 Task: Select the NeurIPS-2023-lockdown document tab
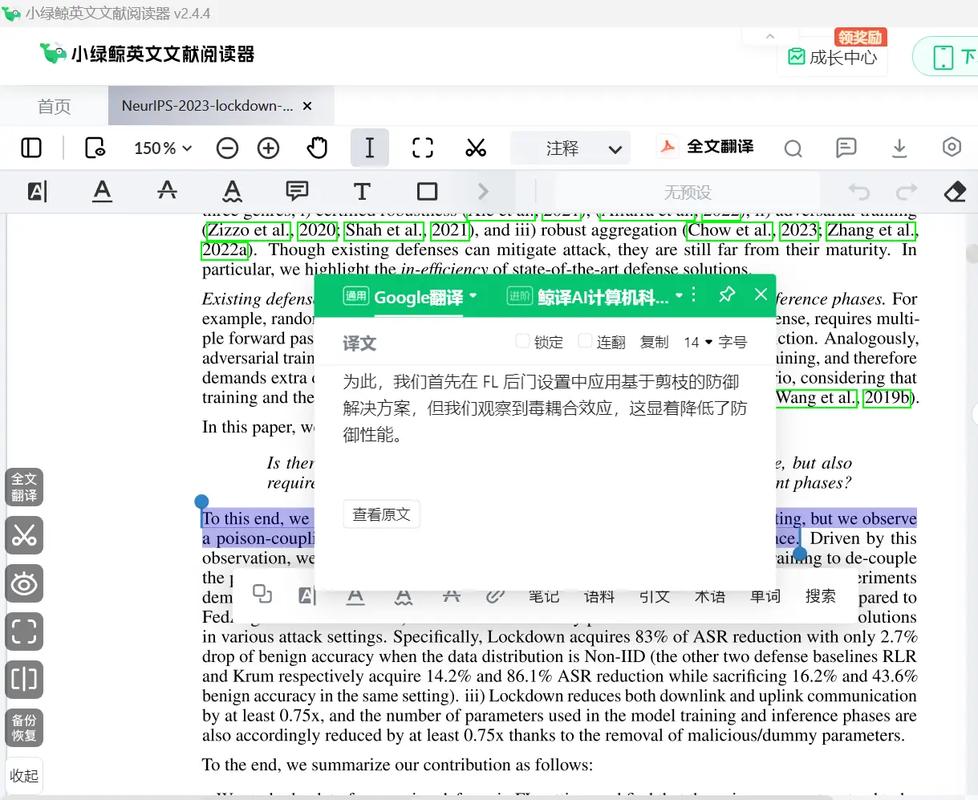coord(207,106)
